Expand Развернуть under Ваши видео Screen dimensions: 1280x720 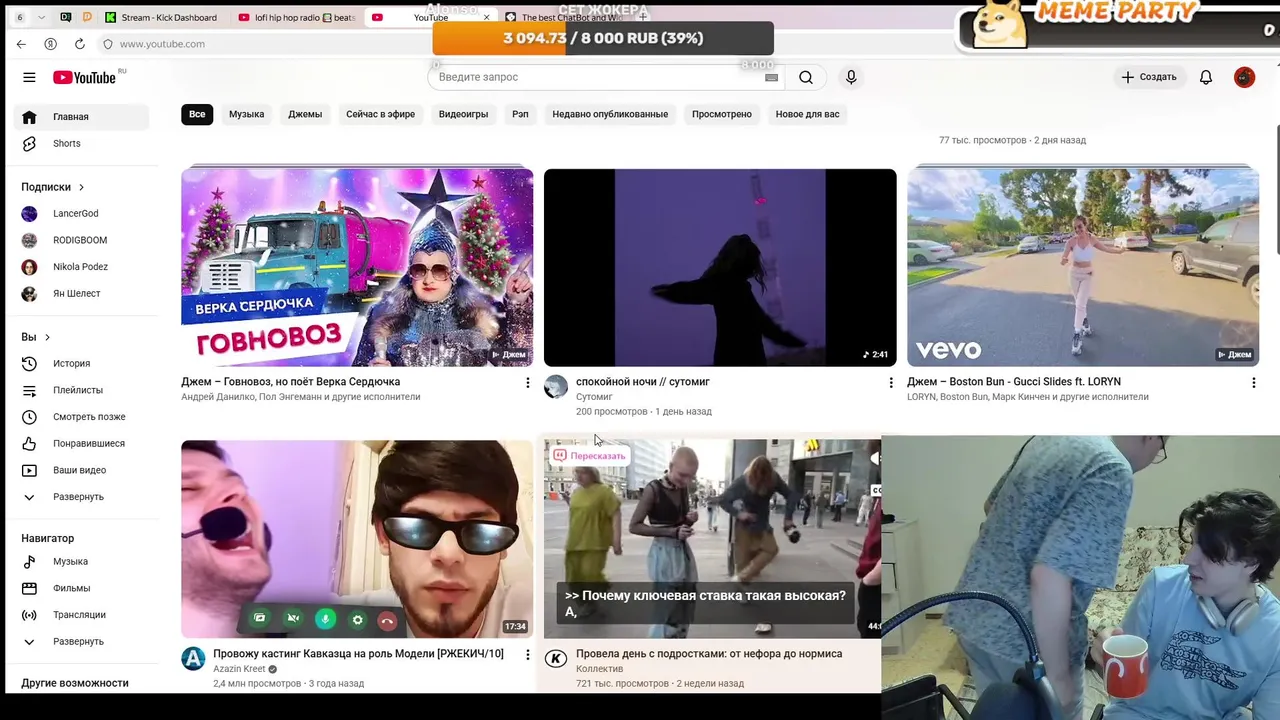coord(81,497)
